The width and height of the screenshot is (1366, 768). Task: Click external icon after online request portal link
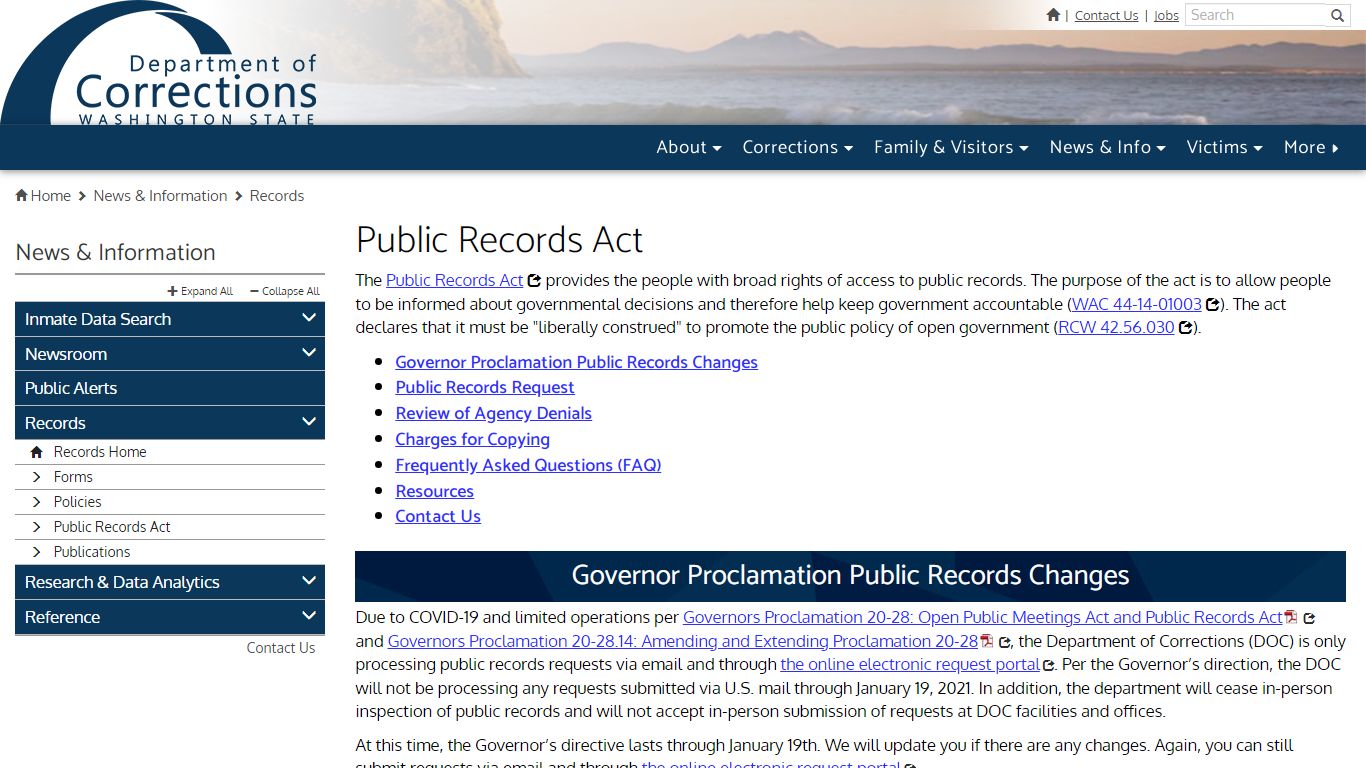(x=1049, y=665)
